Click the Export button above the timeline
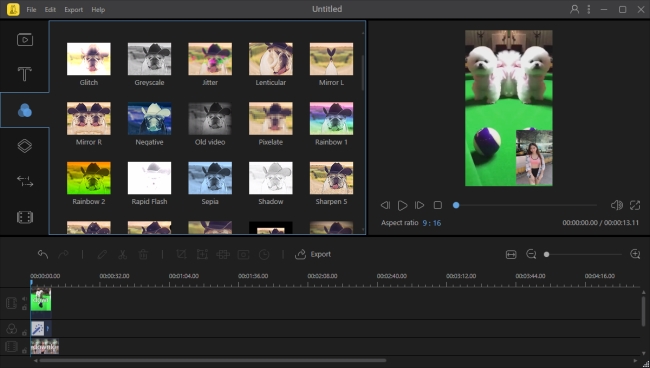This screenshot has height=368, width=650. [x=313, y=254]
